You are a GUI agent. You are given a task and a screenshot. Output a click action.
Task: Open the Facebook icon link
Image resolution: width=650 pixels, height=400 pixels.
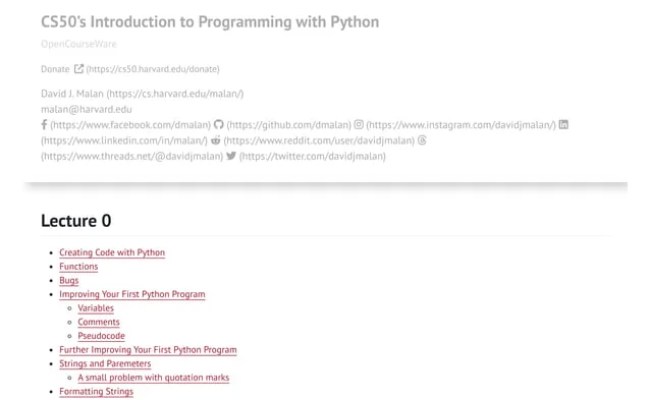point(44,124)
